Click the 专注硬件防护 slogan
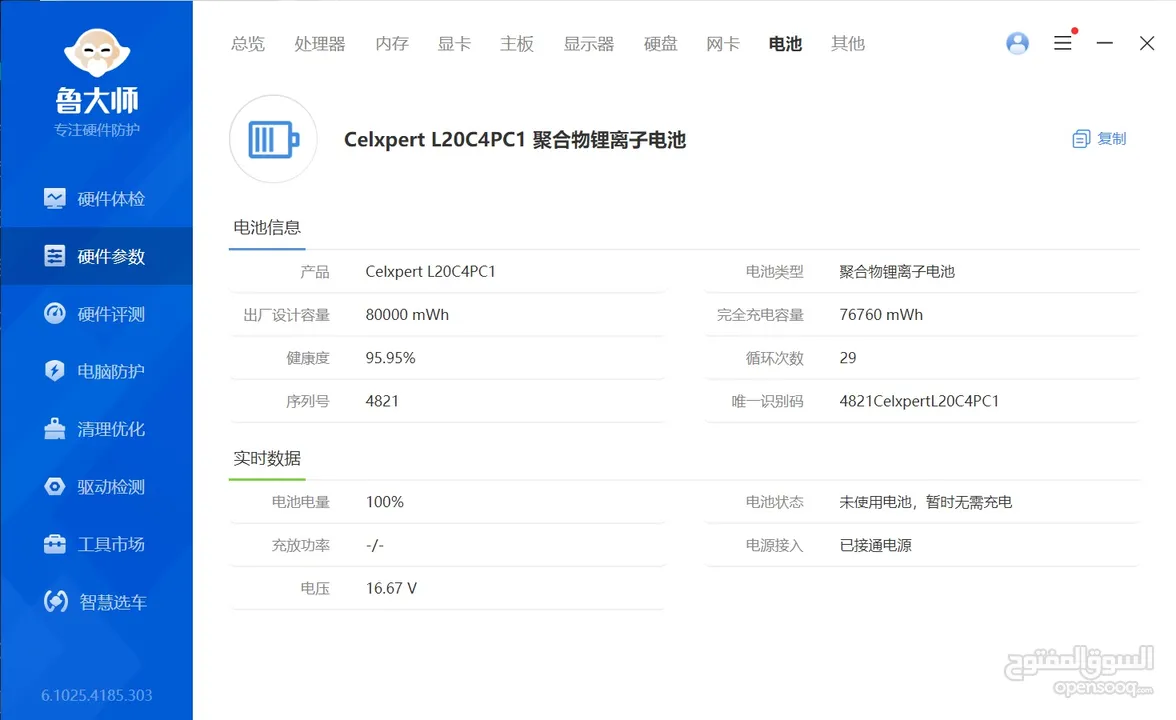This screenshot has width=1176, height=720. click(x=97, y=130)
